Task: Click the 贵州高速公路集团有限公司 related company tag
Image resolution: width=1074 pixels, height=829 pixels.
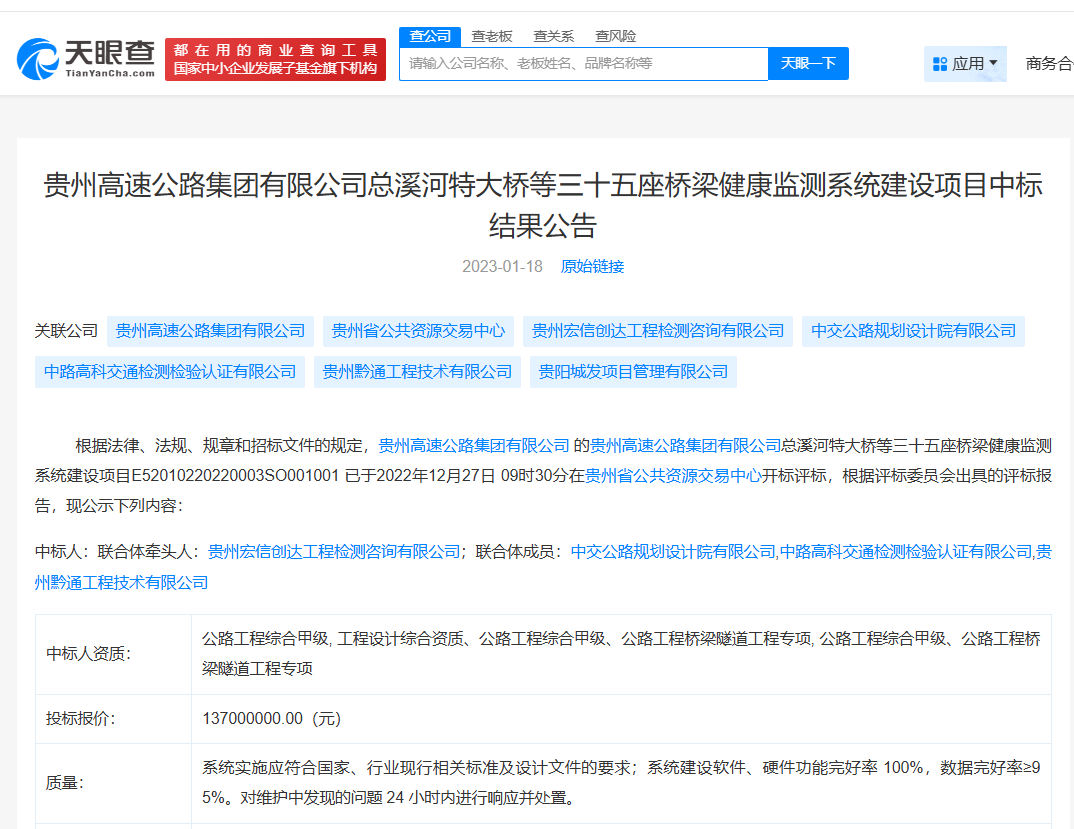Action: [210, 331]
